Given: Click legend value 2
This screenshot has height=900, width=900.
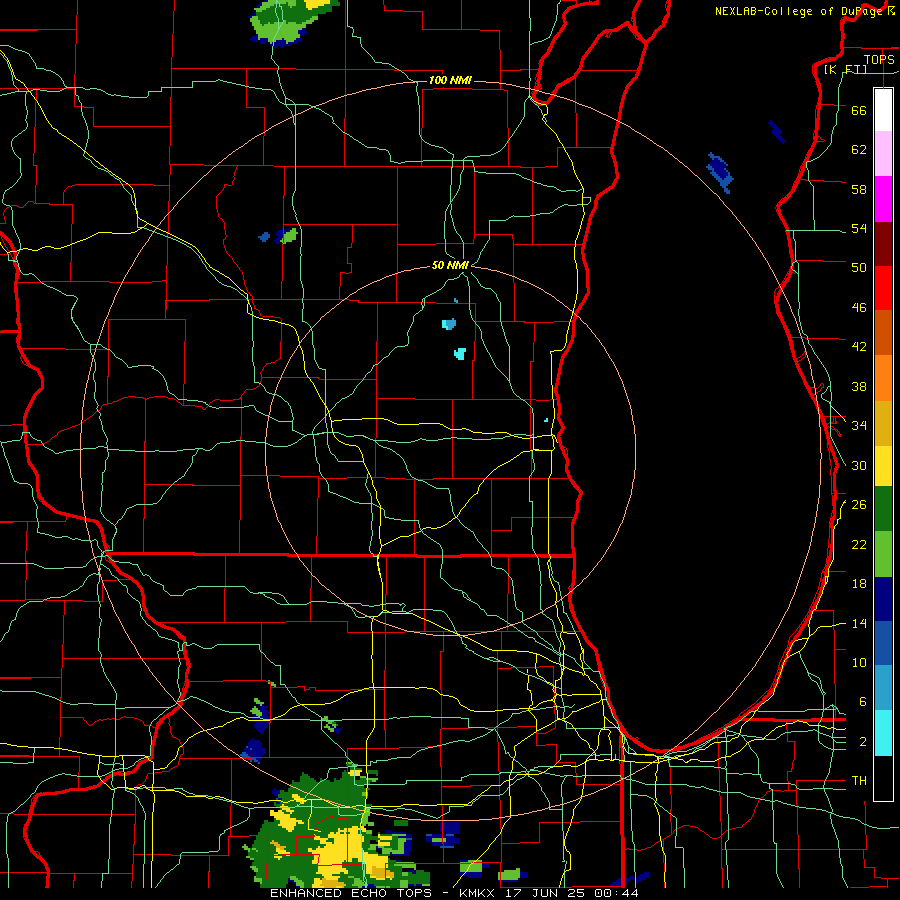Looking at the screenshot, I should tap(863, 742).
